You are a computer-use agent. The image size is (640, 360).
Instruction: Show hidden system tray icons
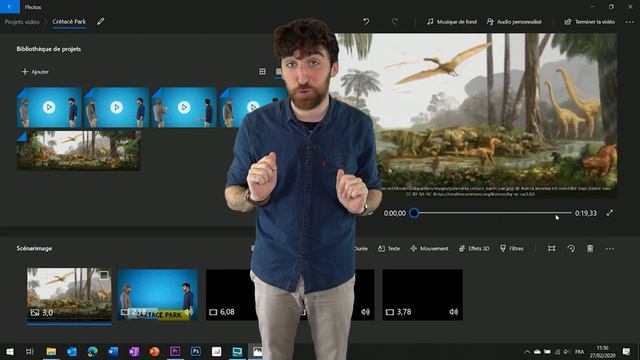tap(527, 351)
